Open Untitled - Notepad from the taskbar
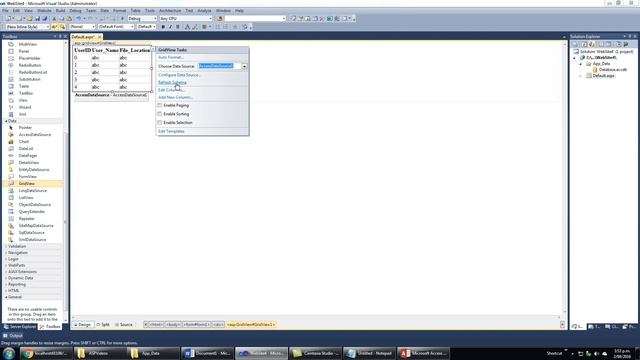The width and height of the screenshot is (640, 360). pyautogui.click(x=369, y=353)
